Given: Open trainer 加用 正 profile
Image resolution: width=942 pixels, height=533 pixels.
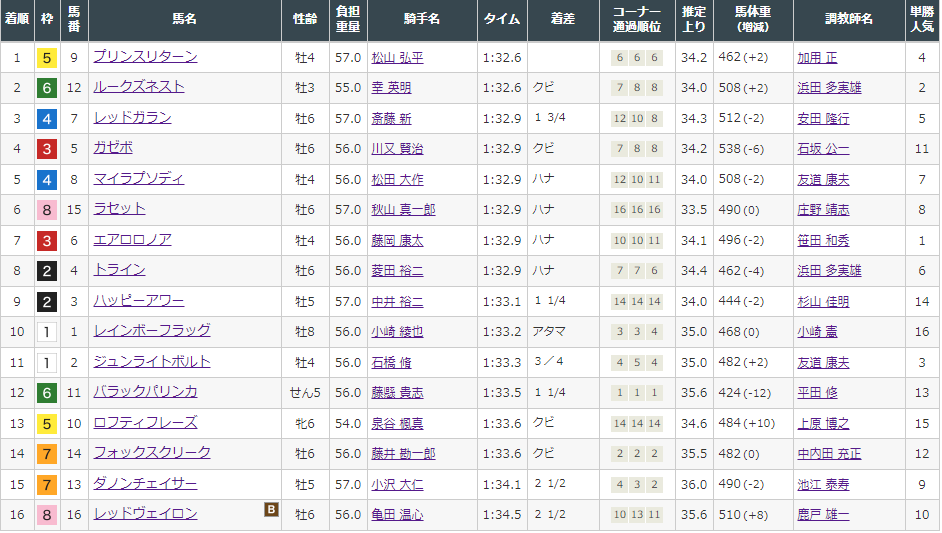Looking at the screenshot, I should [x=817, y=58].
